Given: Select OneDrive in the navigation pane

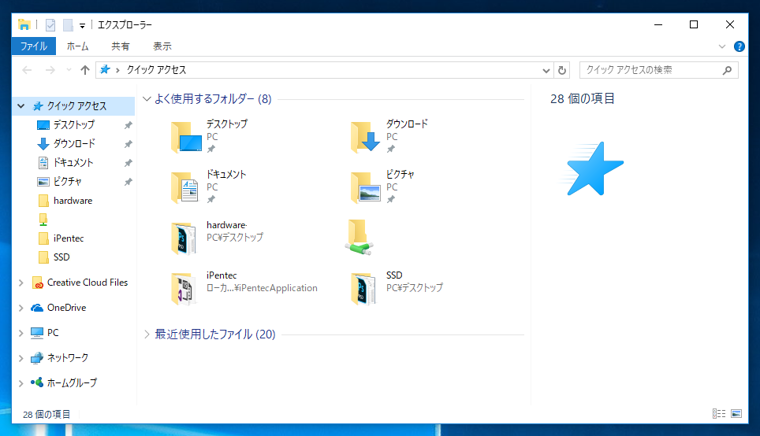Looking at the screenshot, I should pyautogui.click(x=66, y=308).
